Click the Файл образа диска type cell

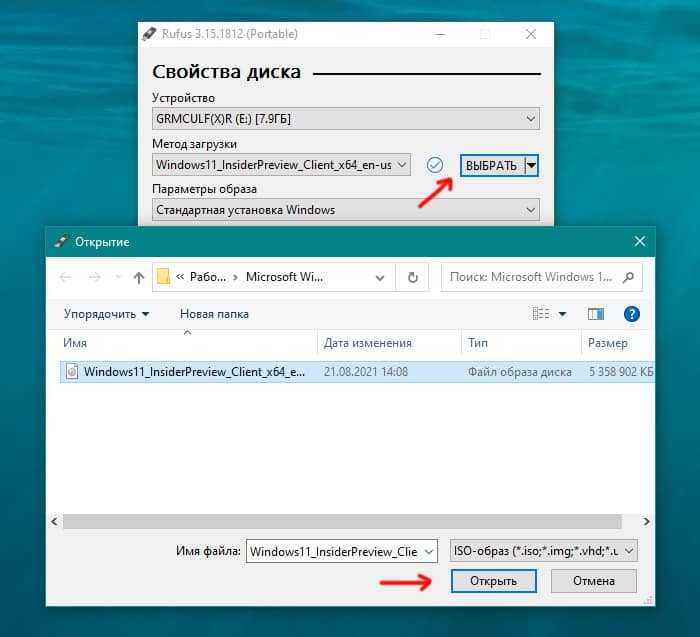pyautogui.click(x=520, y=372)
